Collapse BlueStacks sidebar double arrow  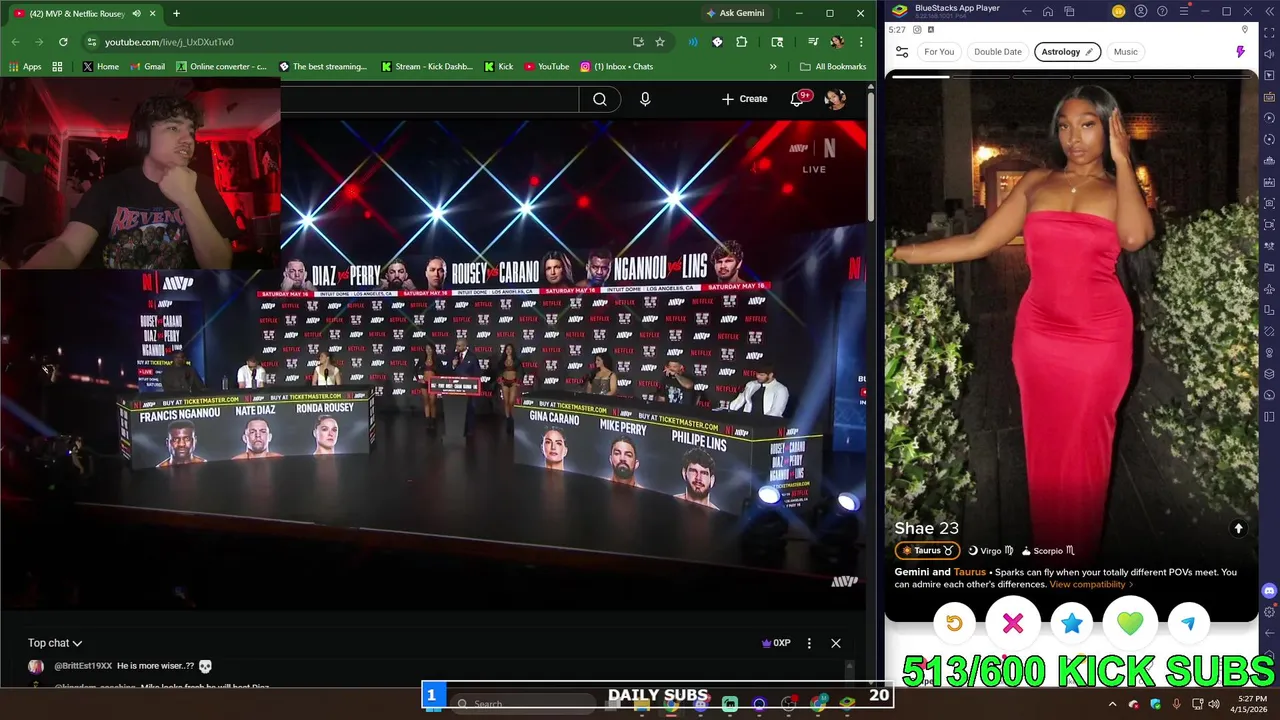1269,12
